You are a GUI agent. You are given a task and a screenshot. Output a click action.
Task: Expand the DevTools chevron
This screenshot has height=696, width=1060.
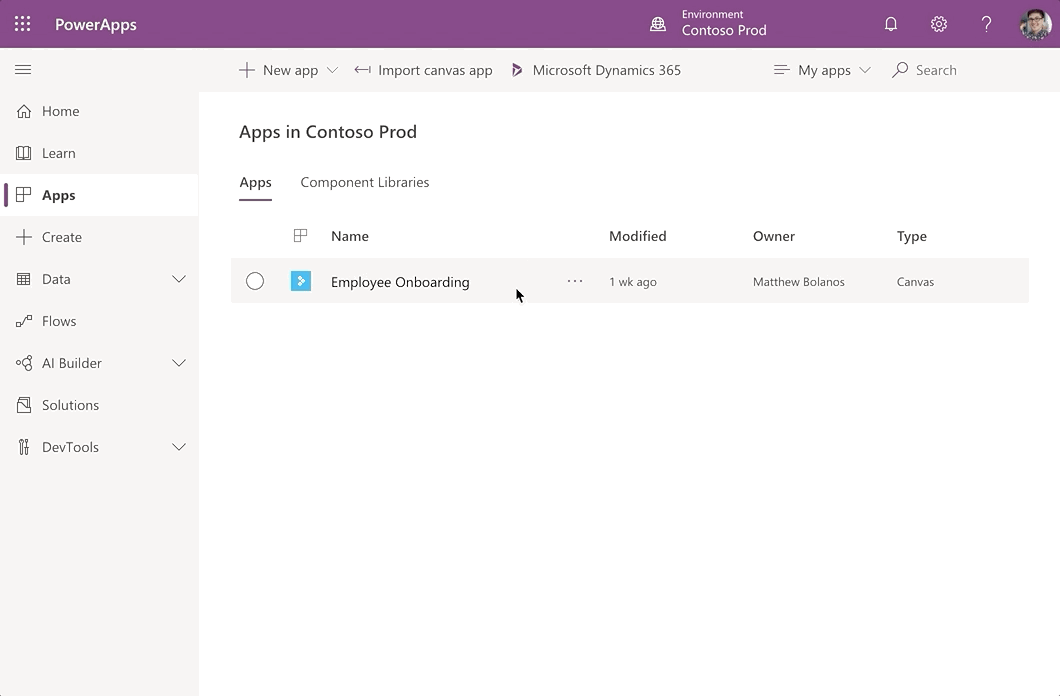coord(178,447)
